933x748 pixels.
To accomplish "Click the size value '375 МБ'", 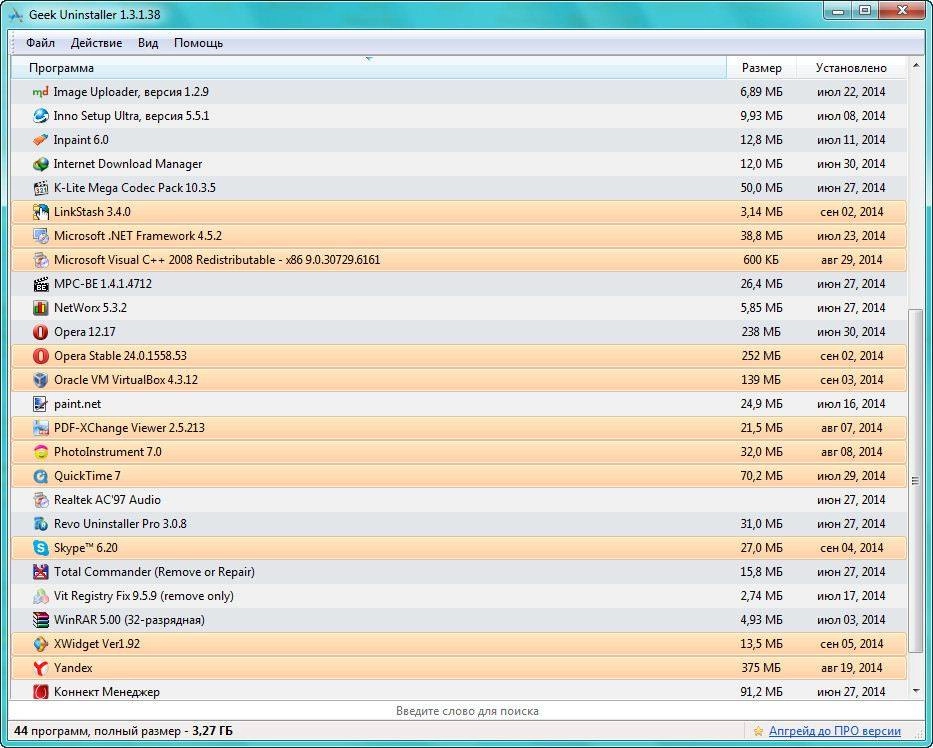I will pyautogui.click(x=761, y=668).
